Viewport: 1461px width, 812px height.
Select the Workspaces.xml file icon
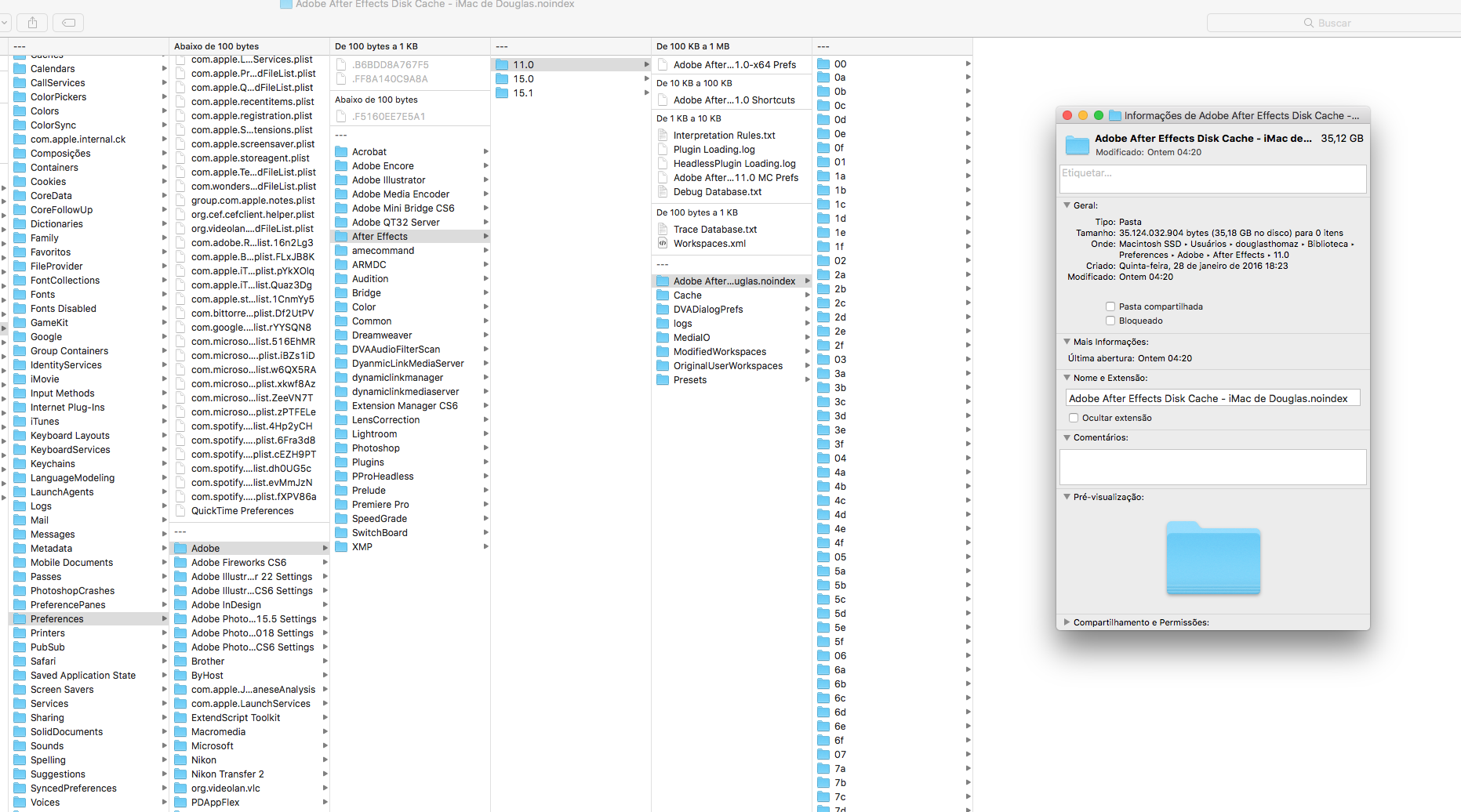[663, 244]
